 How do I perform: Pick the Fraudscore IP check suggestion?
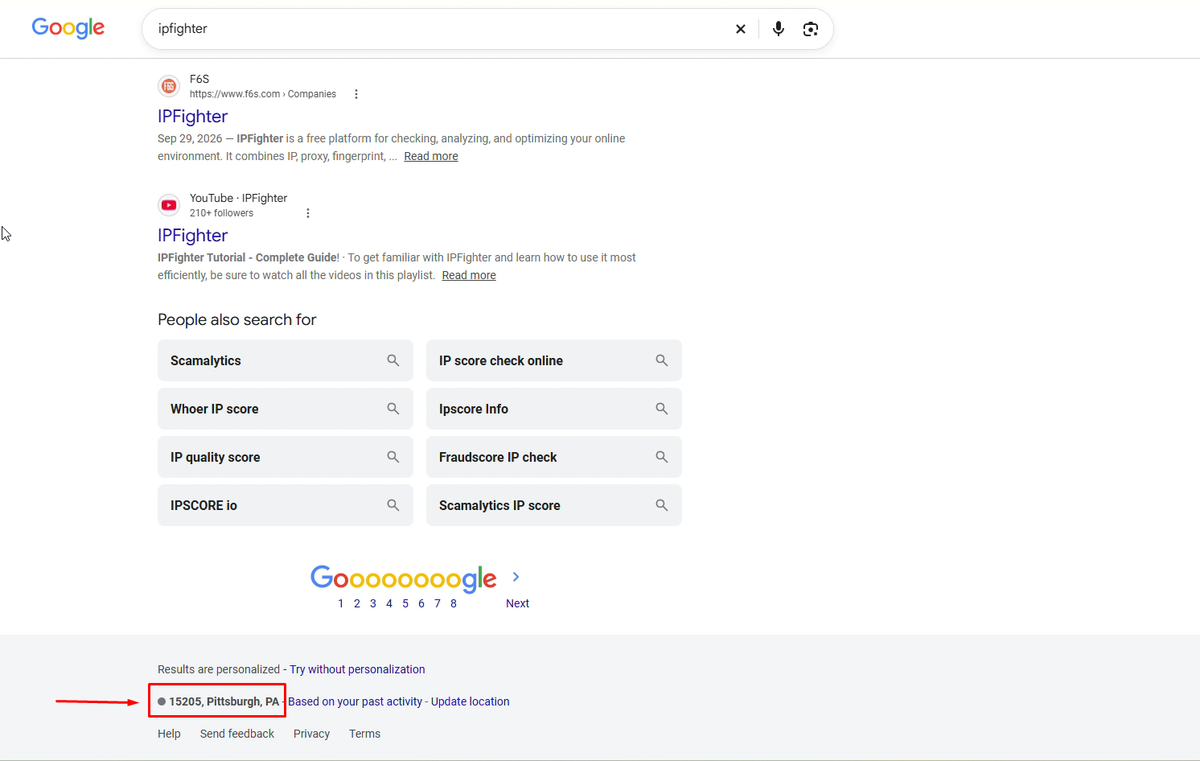pos(554,456)
